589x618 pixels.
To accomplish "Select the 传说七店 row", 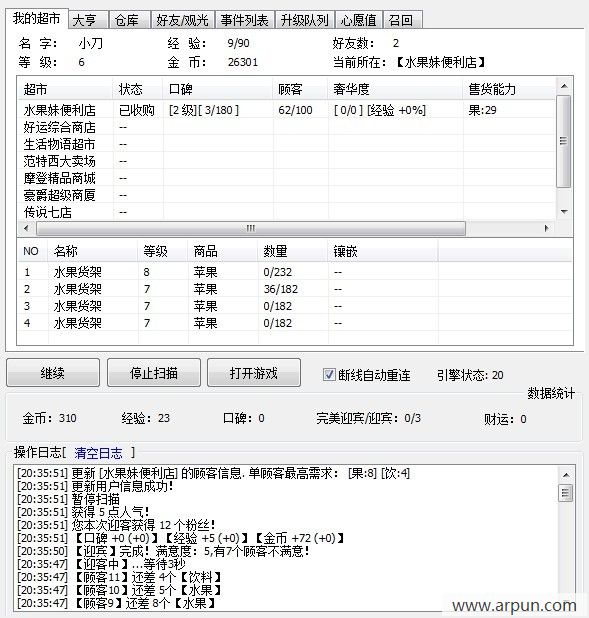I will tap(287, 212).
